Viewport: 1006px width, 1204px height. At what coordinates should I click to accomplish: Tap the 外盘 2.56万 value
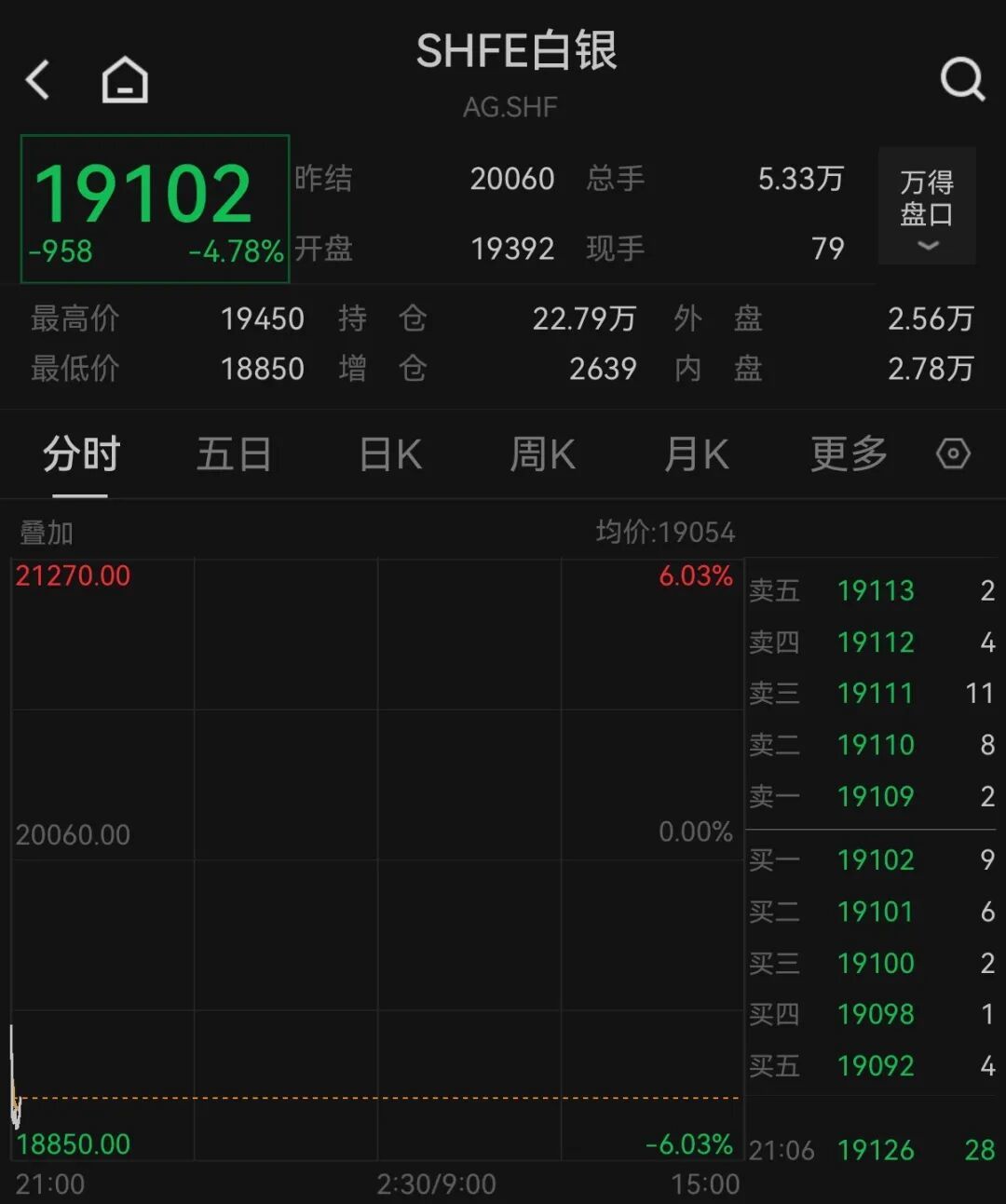click(931, 319)
